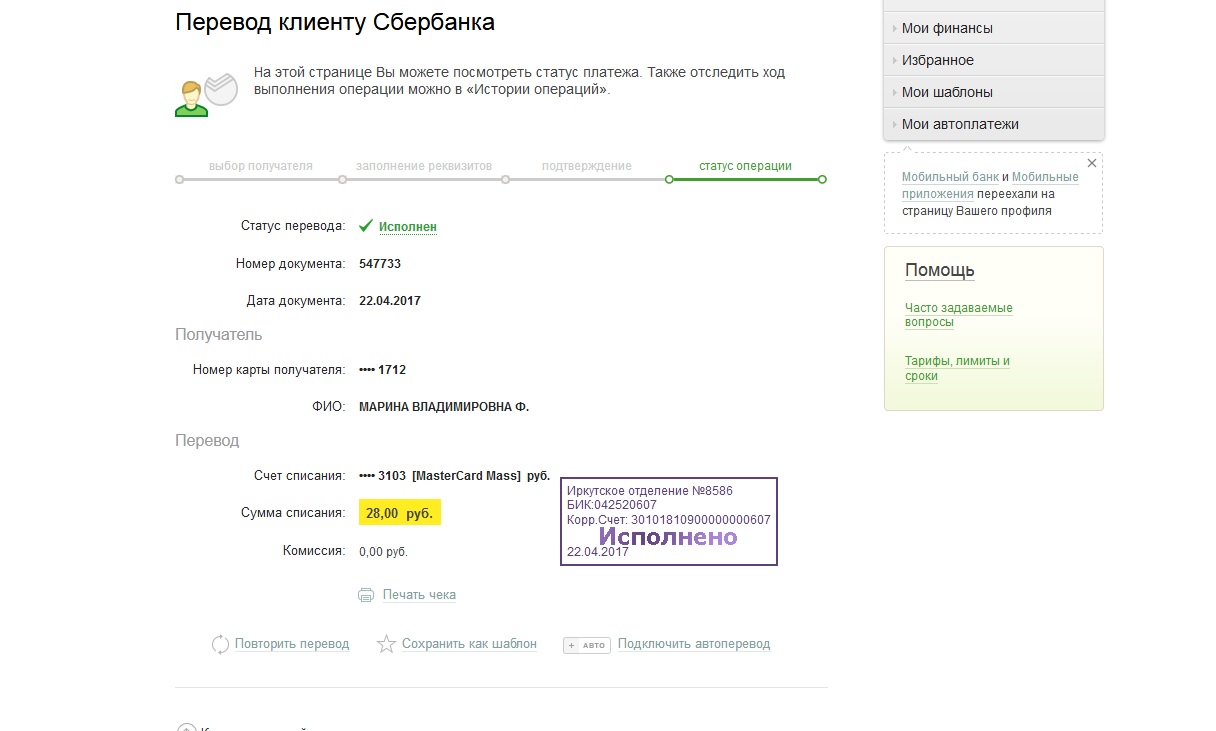The height and width of the screenshot is (731, 1216).
Task: Expand the Мои шаблоны sidebar section
Action: (947, 92)
